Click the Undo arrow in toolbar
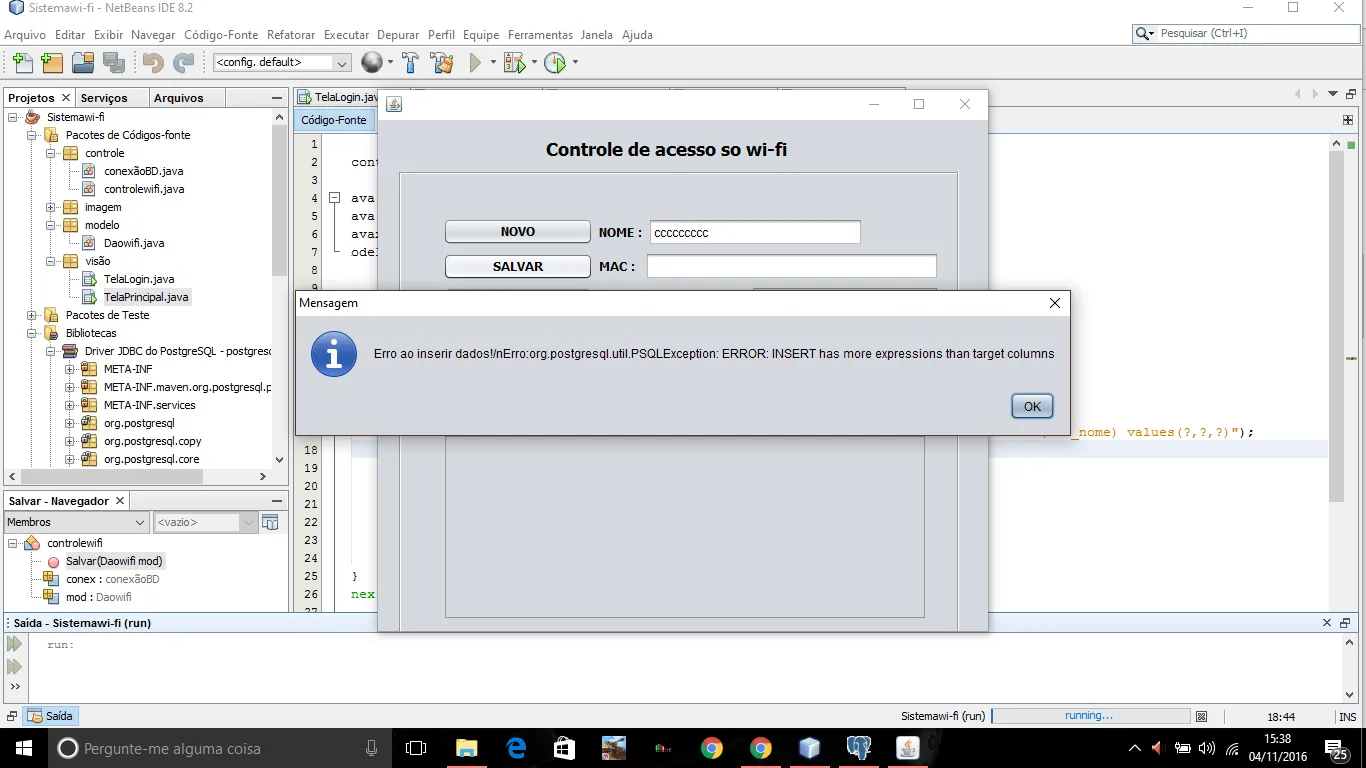The width and height of the screenshot is (1366, 768). tap(152, 62)
